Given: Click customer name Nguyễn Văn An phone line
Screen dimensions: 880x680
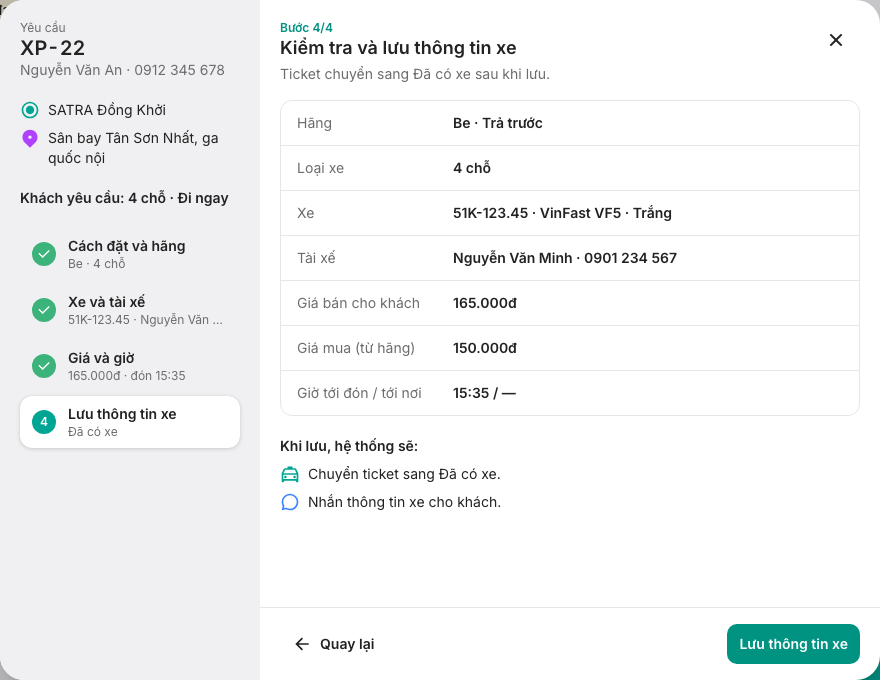Looking at the screenshot, I should coord(122,70).
